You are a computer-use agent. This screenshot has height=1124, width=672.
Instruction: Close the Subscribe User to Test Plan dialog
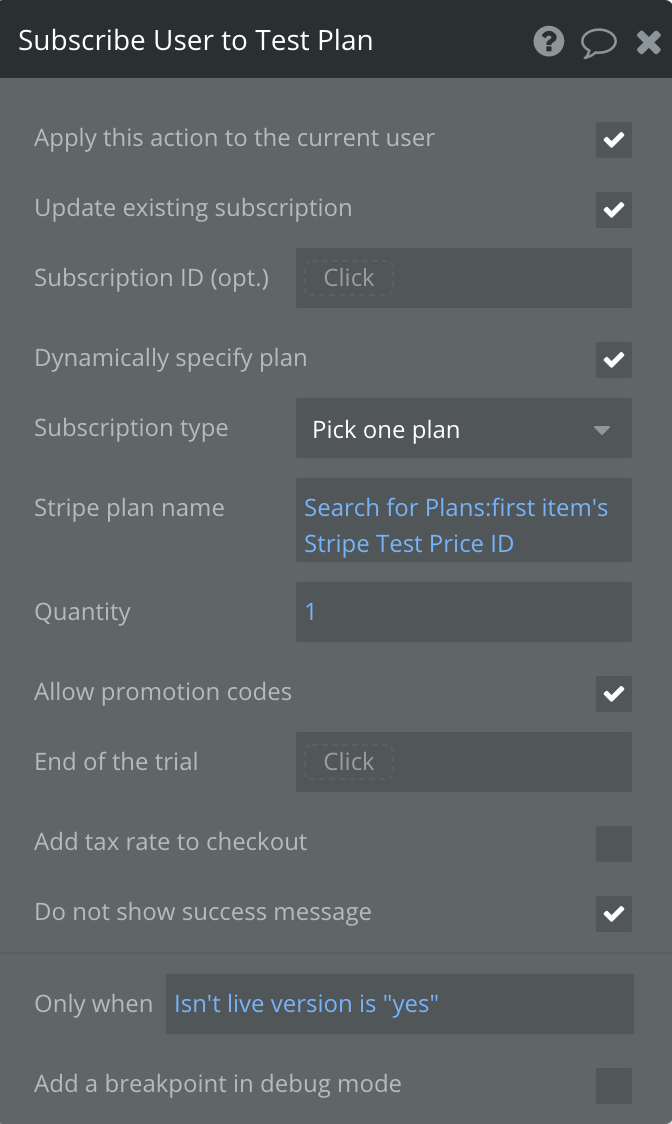click(x=647, y=42)
